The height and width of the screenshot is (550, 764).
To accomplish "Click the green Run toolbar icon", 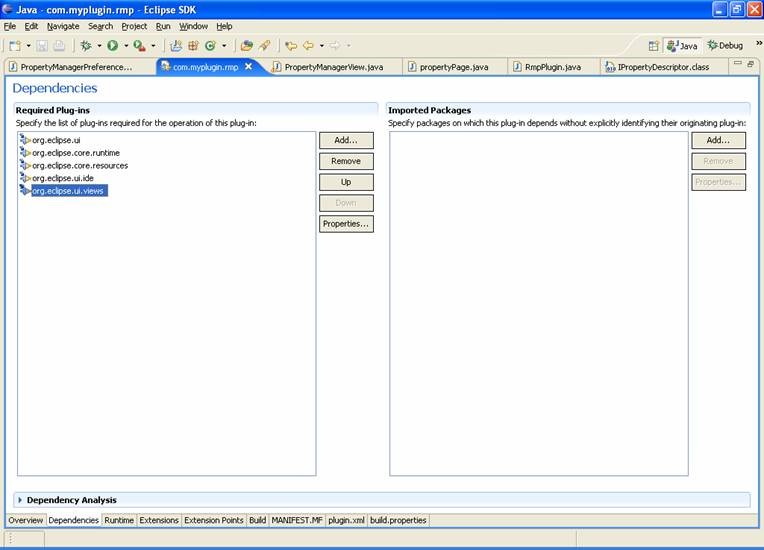I will click(x=113, y=46).
